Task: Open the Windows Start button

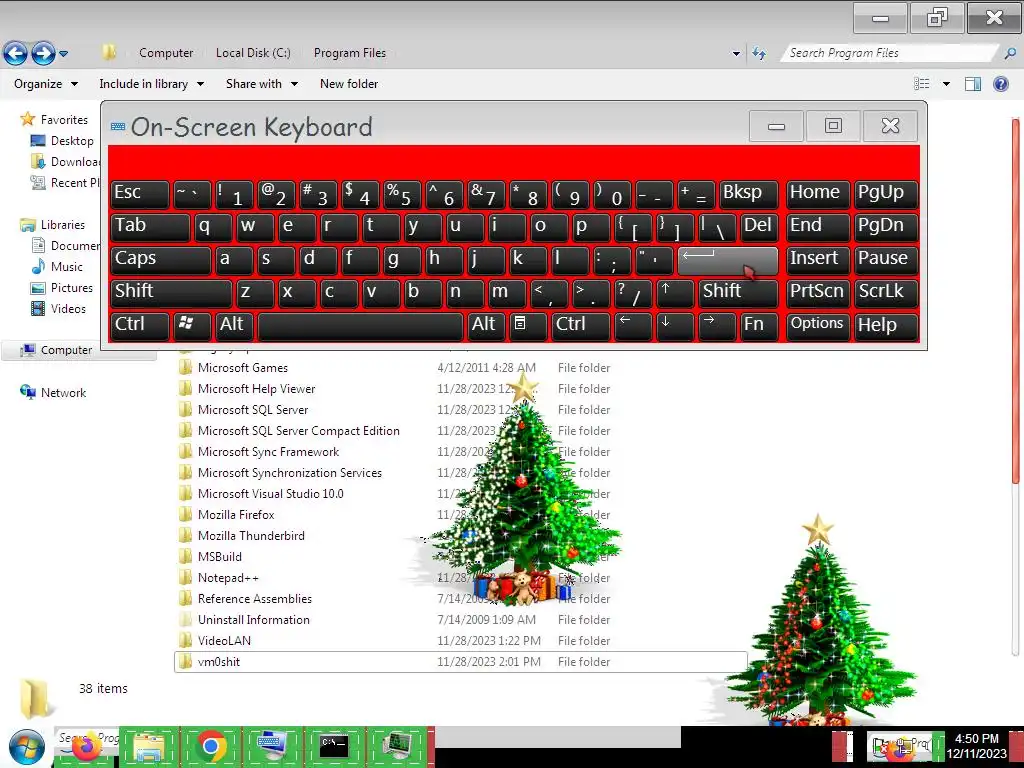Action: 27,747
